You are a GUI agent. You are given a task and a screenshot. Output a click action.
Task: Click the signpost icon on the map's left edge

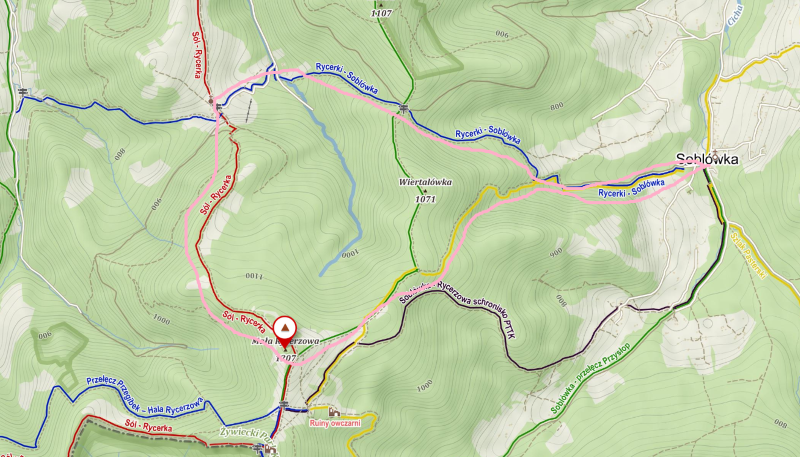(22, 92)
